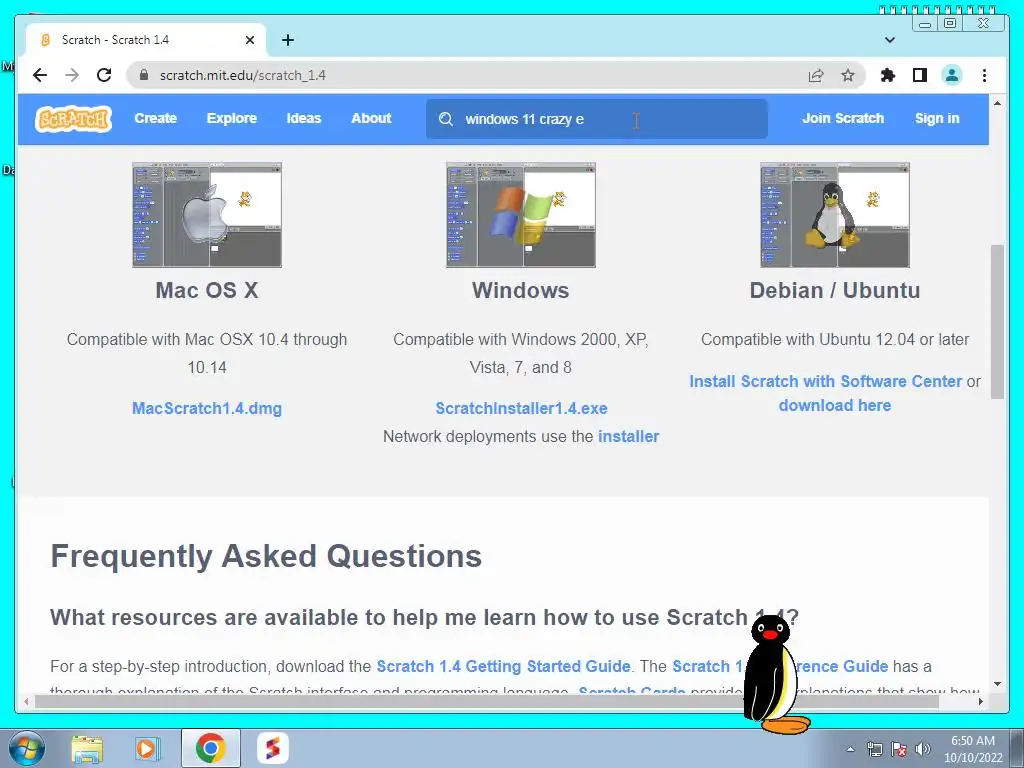
Task: Open the volume speaker tray icon
Action: [x=923, y=749]
